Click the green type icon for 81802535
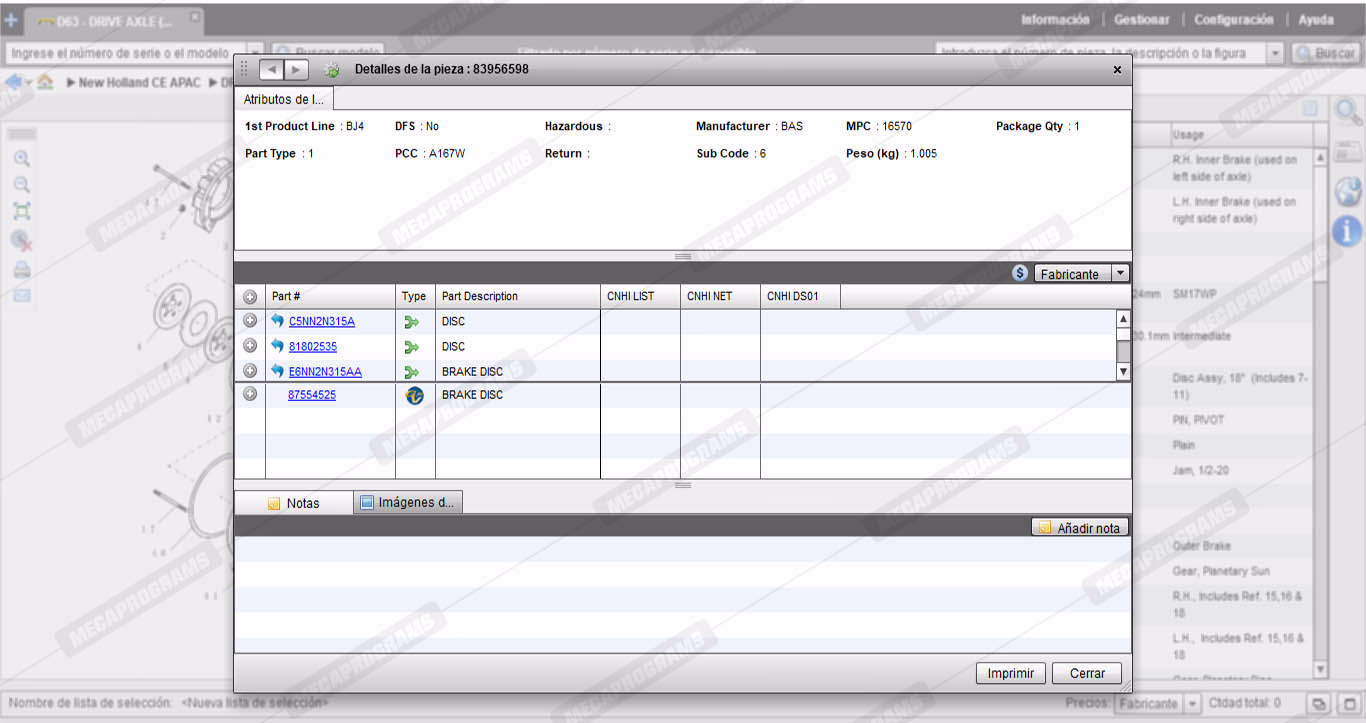The height and width of the screenshot is (723, 1366). (411, 347)
